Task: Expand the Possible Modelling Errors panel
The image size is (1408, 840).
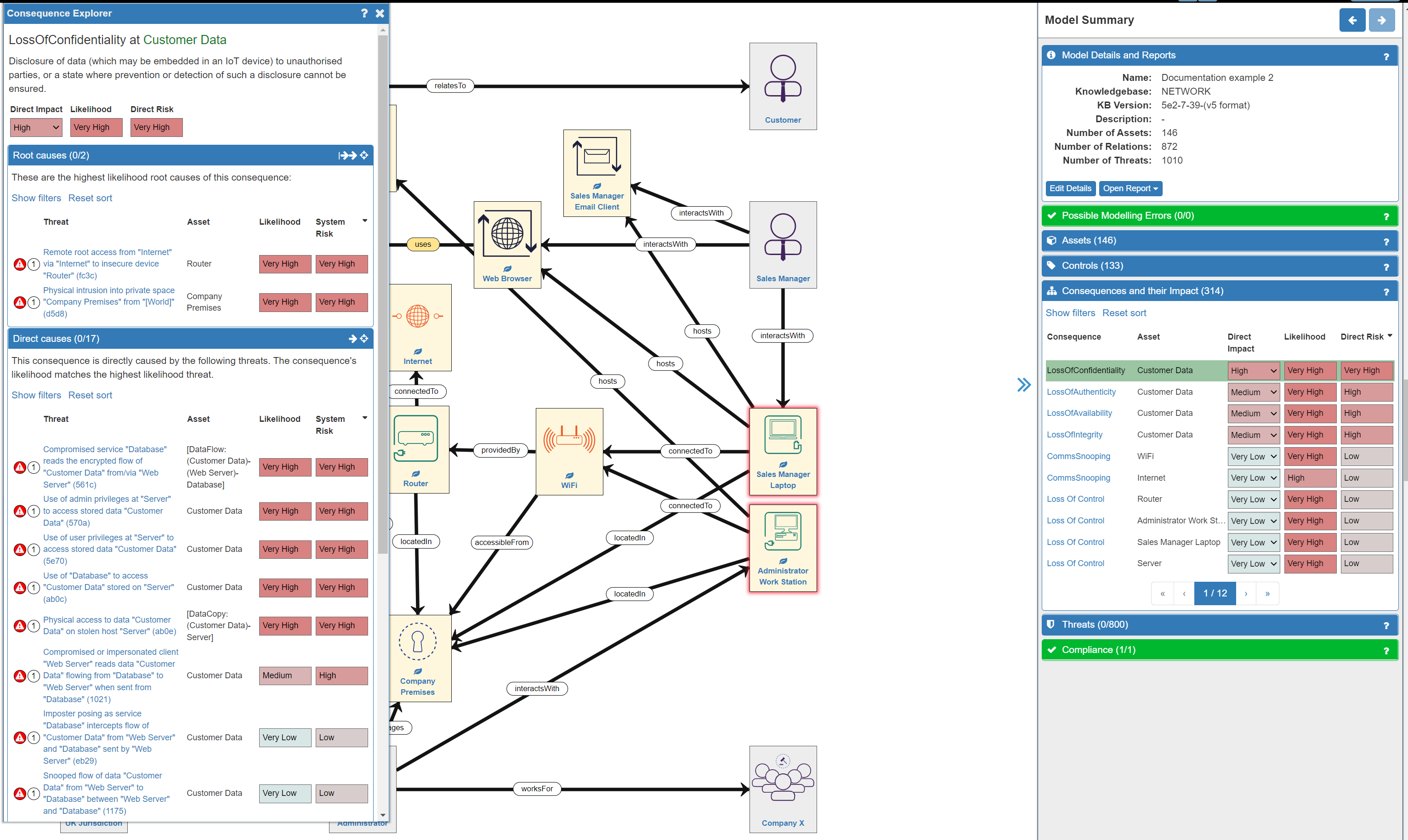Action: (x=1220, y=216)
